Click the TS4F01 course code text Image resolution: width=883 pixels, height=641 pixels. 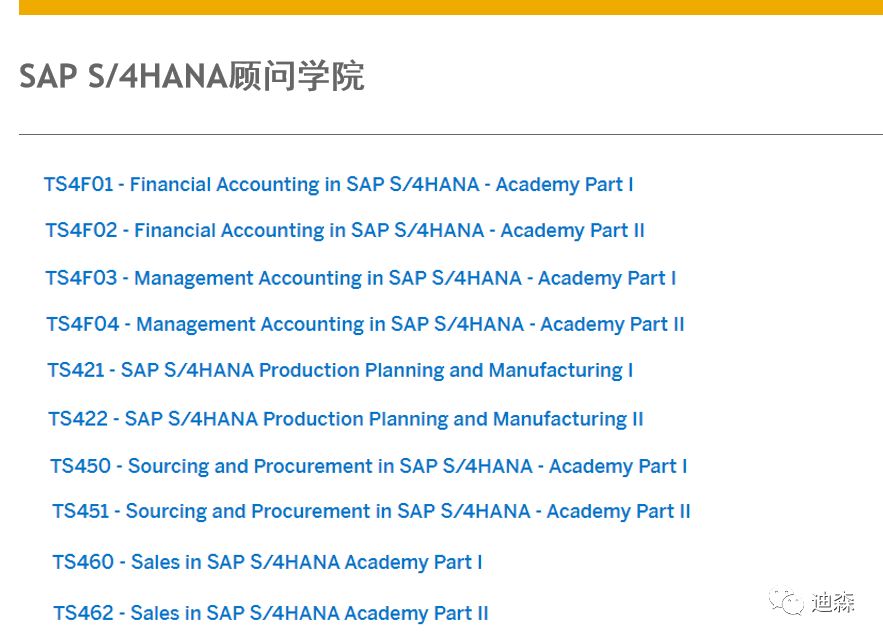point(78,185)
